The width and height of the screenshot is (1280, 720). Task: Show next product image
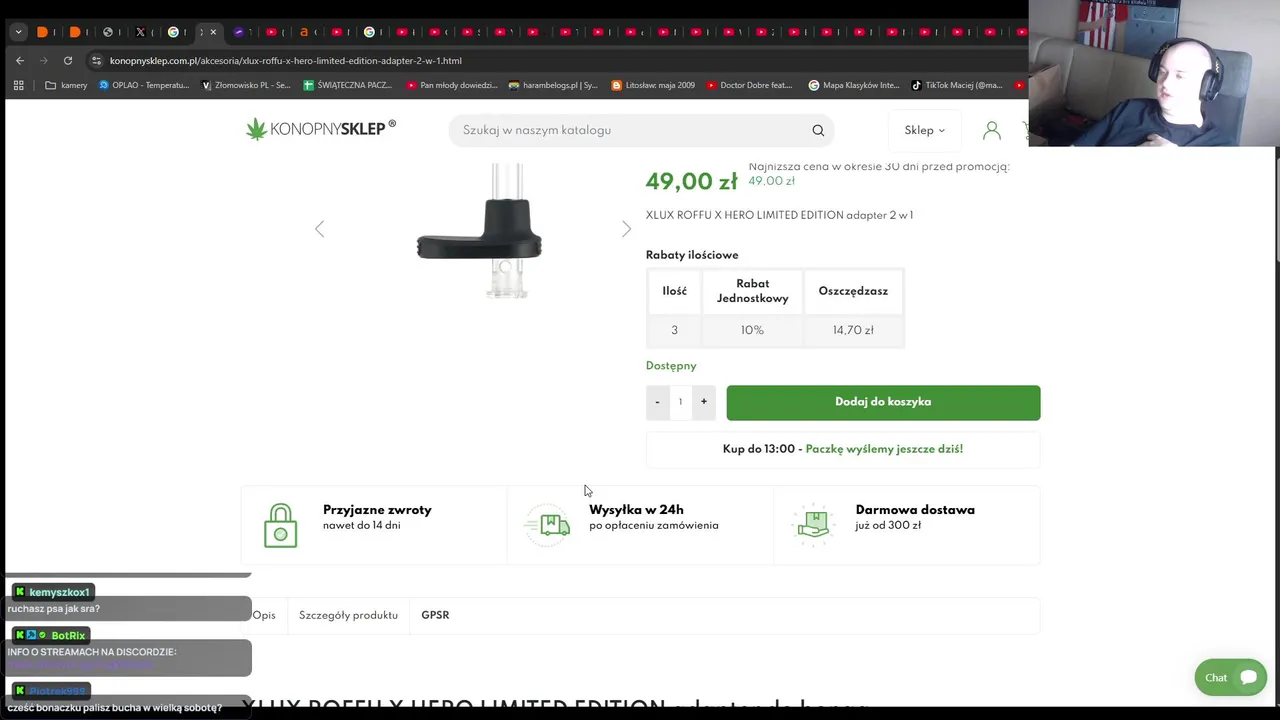(626, 229)
